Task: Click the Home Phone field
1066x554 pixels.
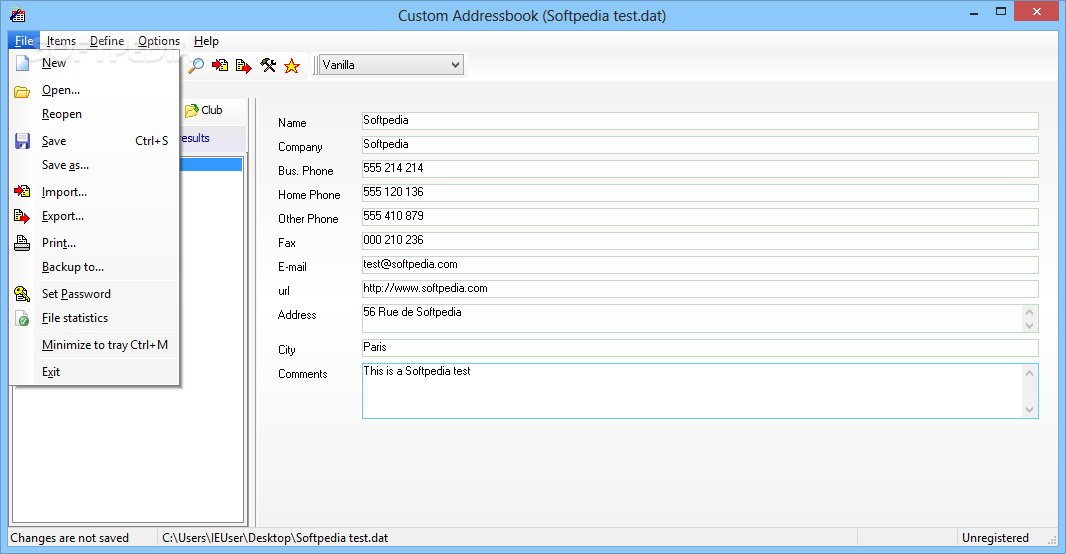Action: (x=700, y=192)
